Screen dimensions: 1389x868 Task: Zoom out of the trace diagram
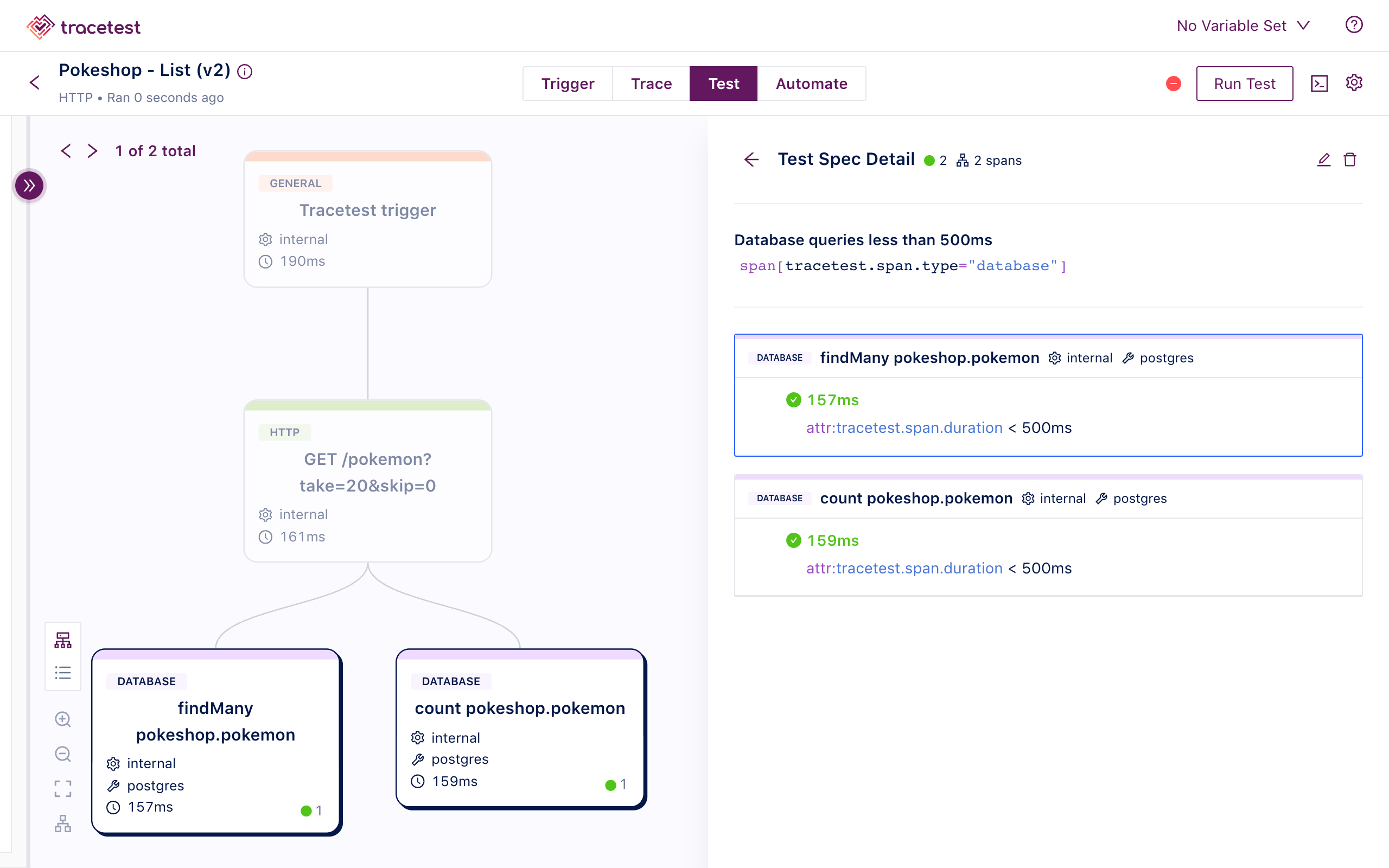(x=62, y=754)
